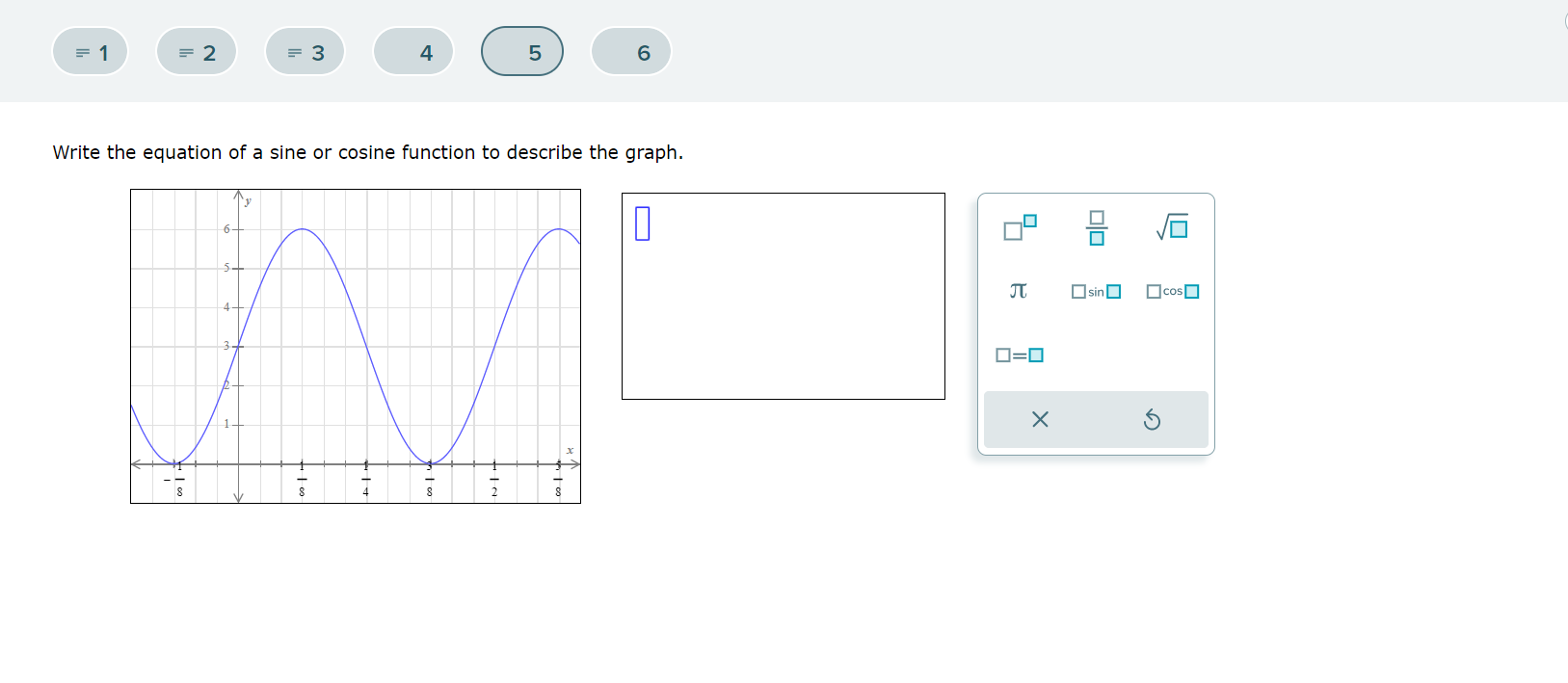Screen dimensions: 1568x683
Task: Go to question 3
Action: pyautogui.click(x=306, y=52)
